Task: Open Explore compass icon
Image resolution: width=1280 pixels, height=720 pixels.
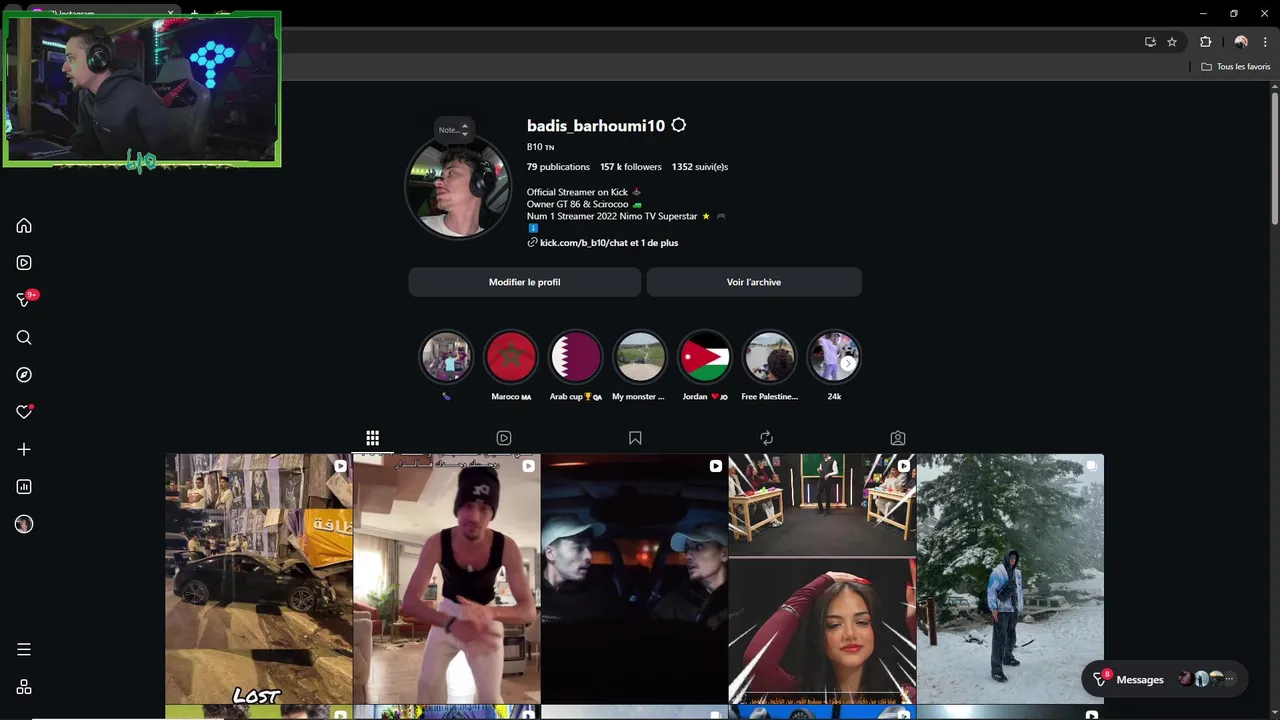Action: (x=24, y=375)
